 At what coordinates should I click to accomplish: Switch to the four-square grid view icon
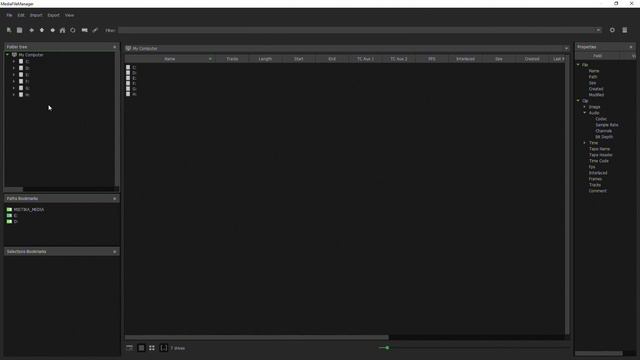click(x=152, y=348)
